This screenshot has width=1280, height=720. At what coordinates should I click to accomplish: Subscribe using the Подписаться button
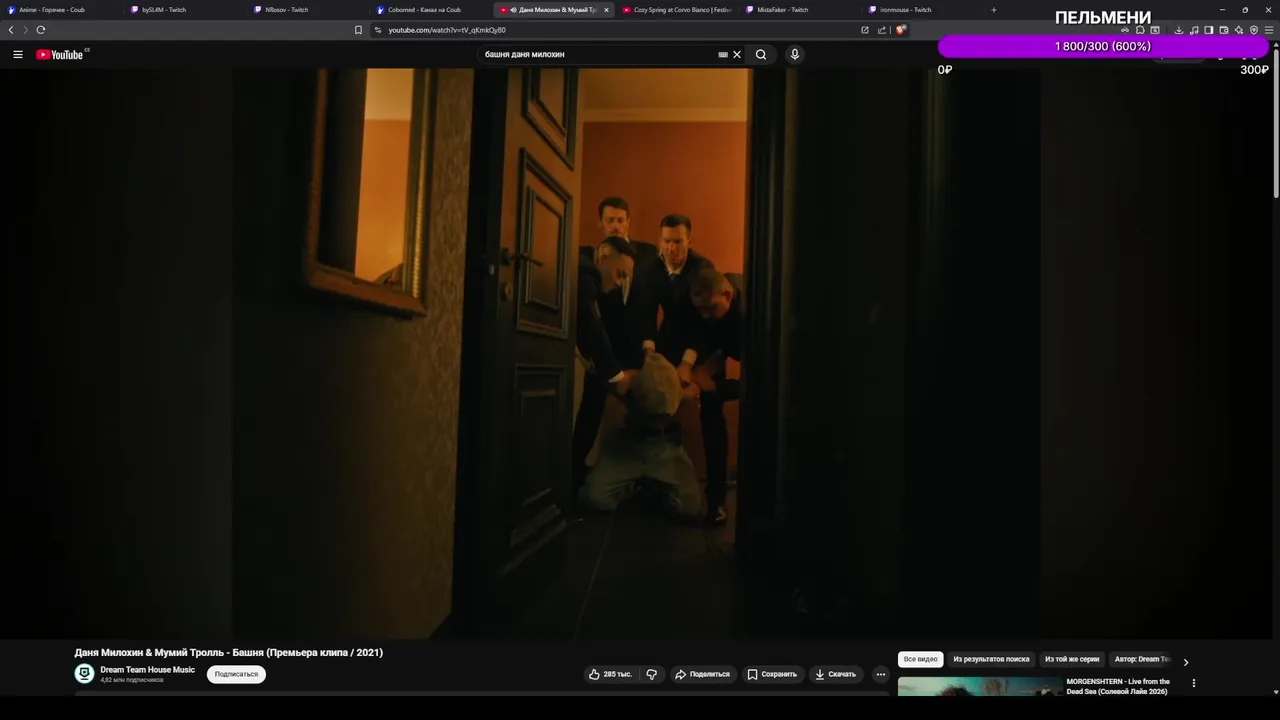coord(236,674)
